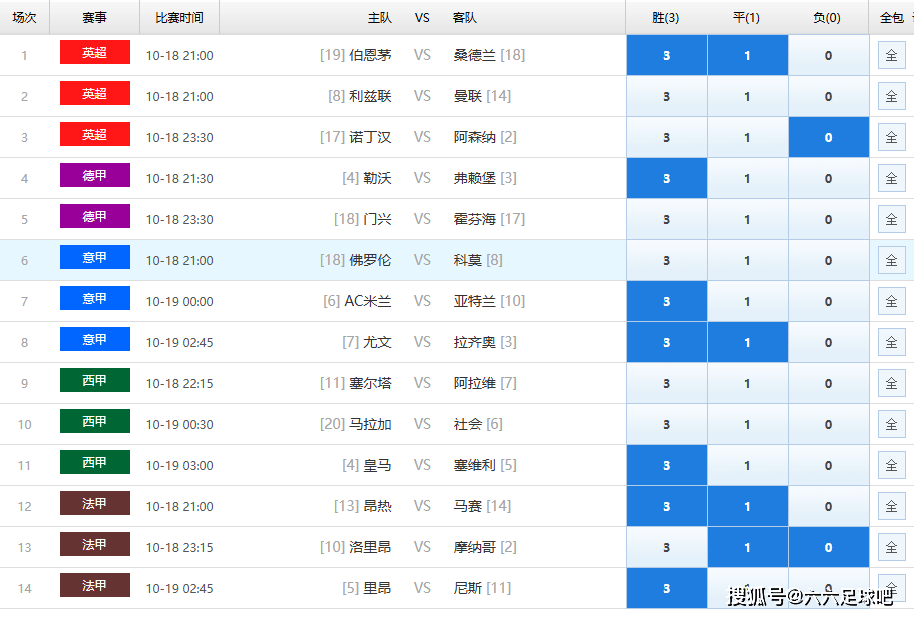914x617 pixels.
Task: Select loss (0) for 马拉加 vs 社会
Action: point(829,425)
